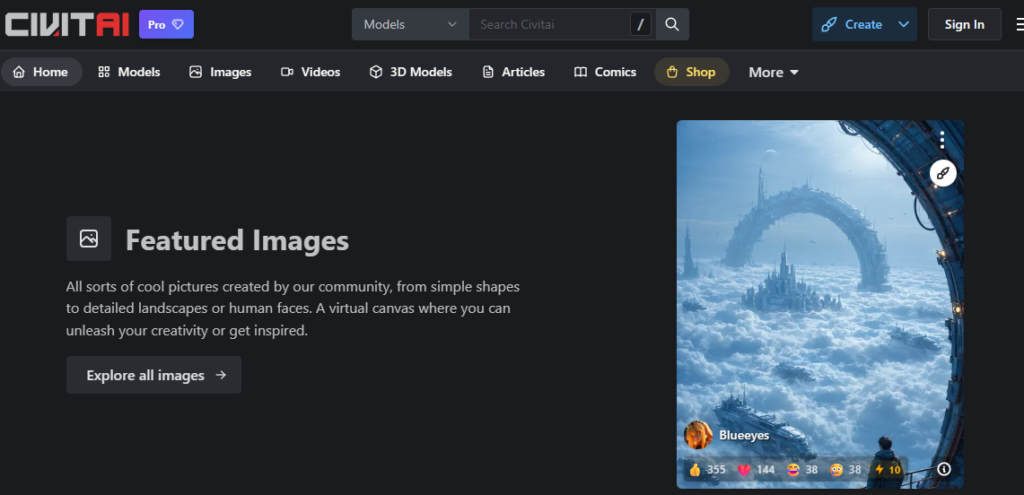Click the Create button

pos(852,25)
